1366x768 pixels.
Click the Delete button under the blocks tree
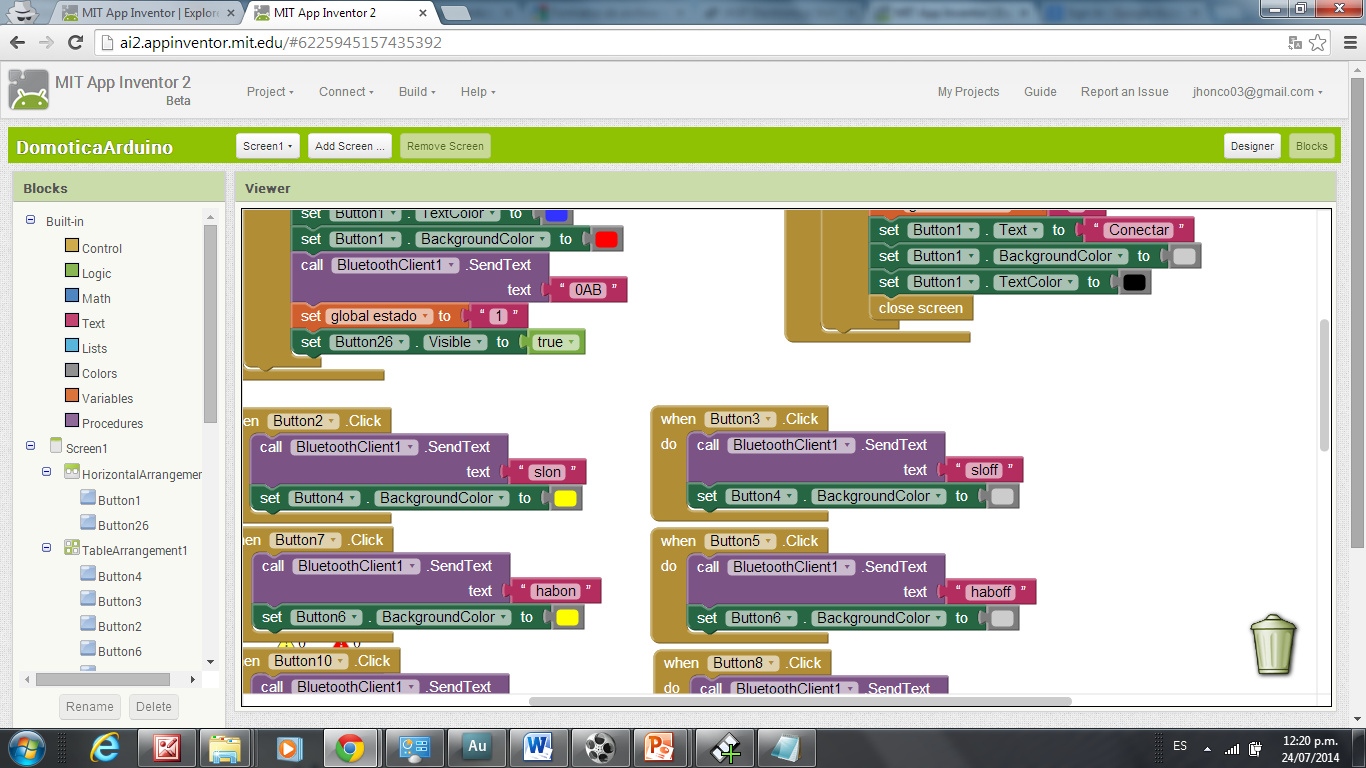153,706
